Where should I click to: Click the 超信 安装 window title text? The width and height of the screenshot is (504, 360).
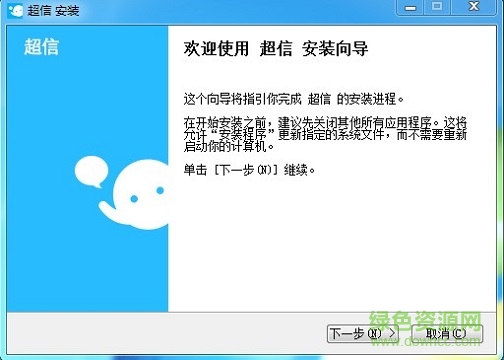pos(53,11)
